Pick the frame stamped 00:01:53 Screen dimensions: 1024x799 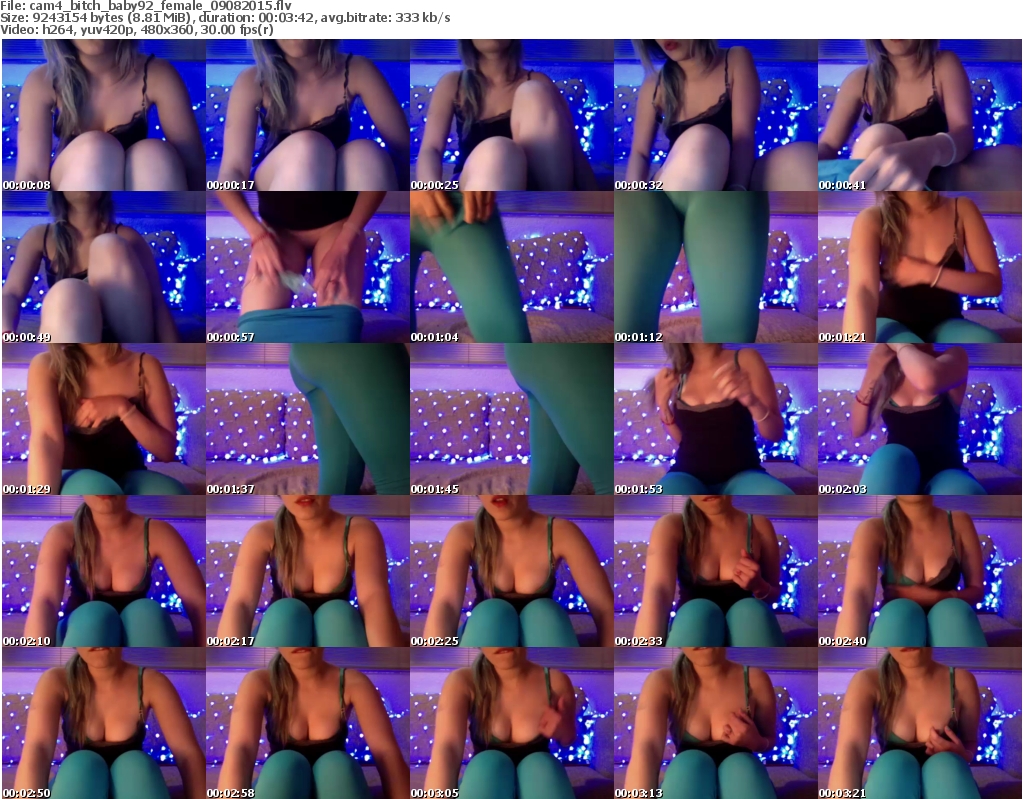pos(715,419)
